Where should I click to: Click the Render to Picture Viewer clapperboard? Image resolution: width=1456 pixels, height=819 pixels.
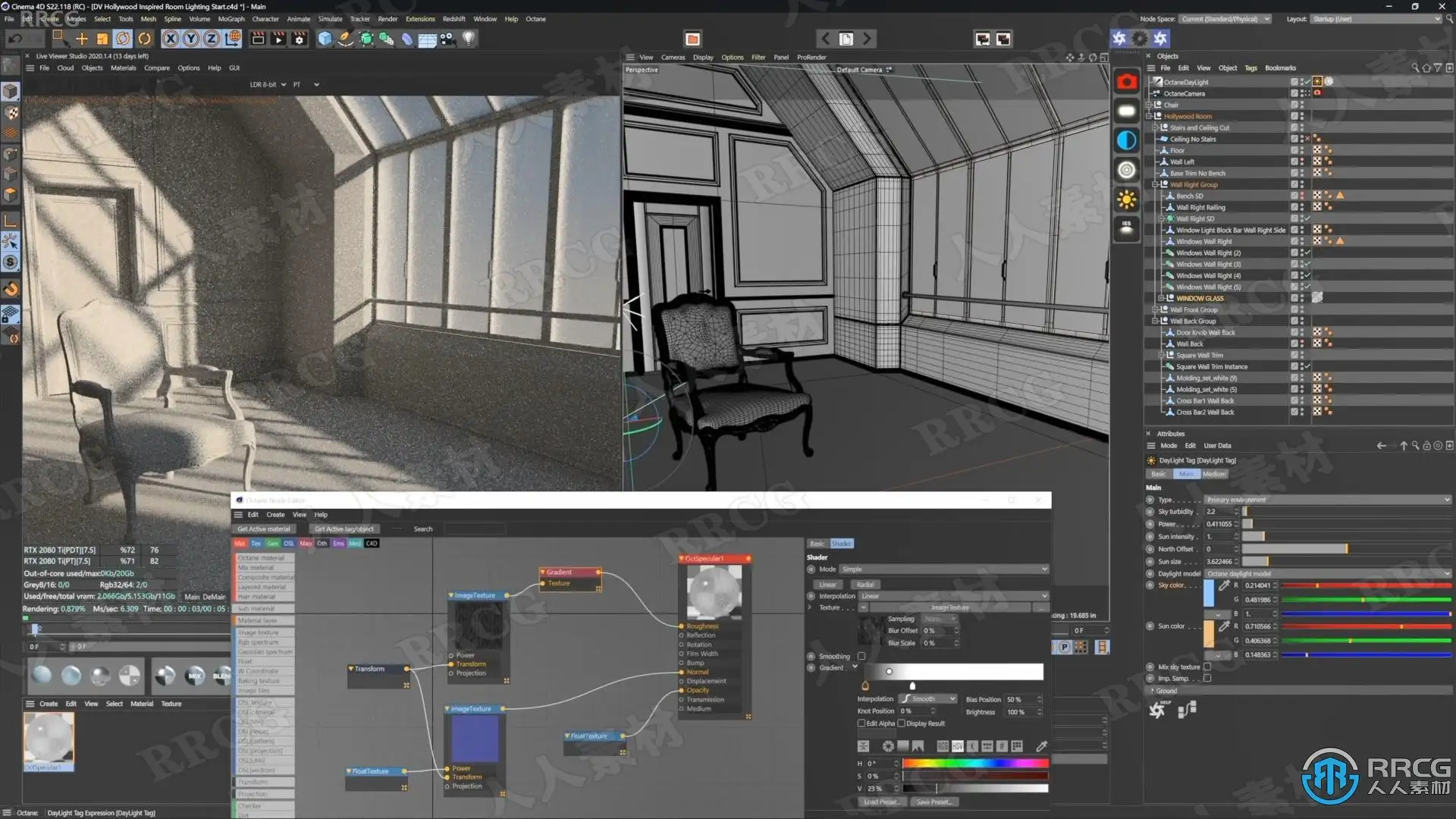(x=278, y=39)
